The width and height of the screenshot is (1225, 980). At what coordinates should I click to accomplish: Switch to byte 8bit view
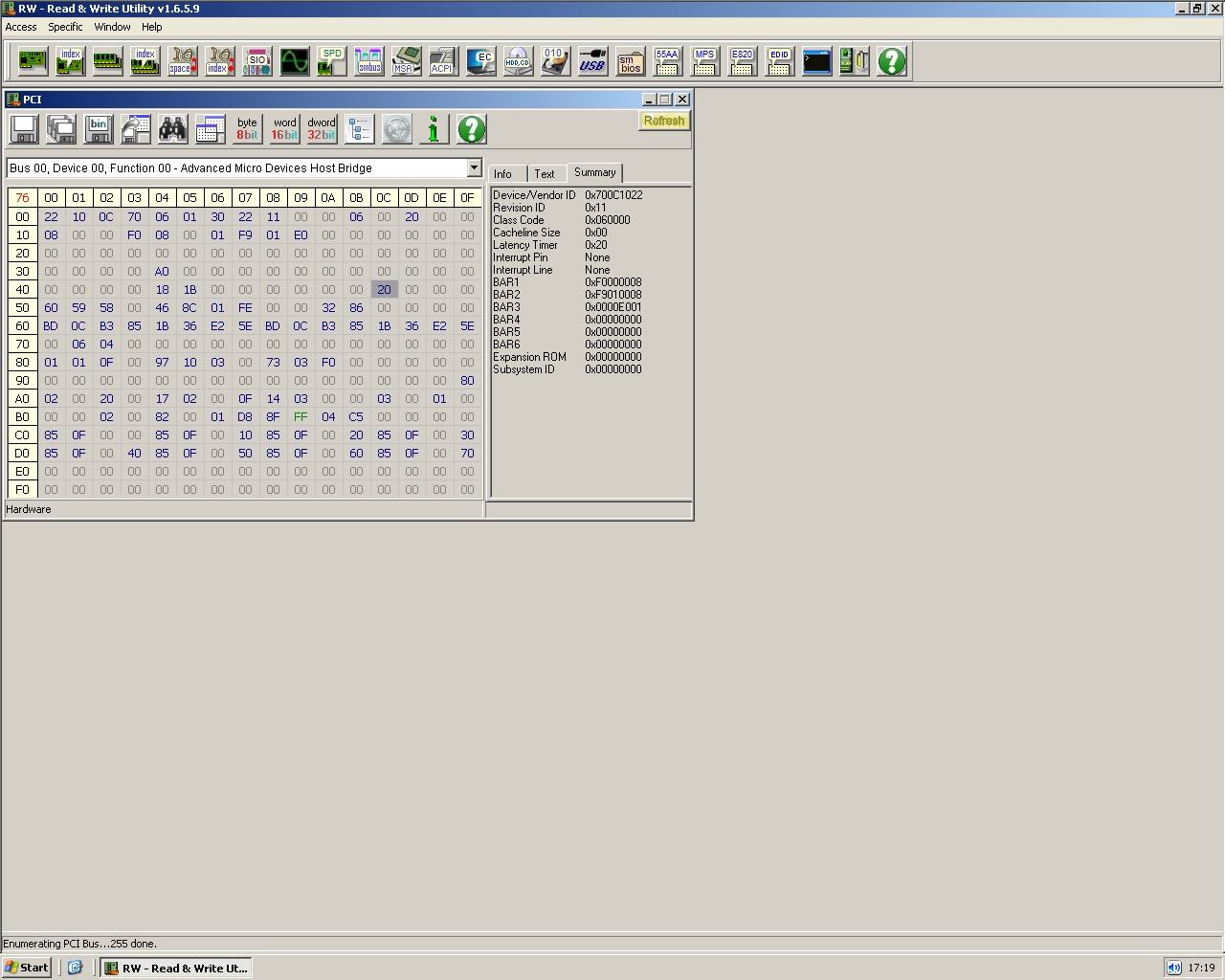[248, 129]
